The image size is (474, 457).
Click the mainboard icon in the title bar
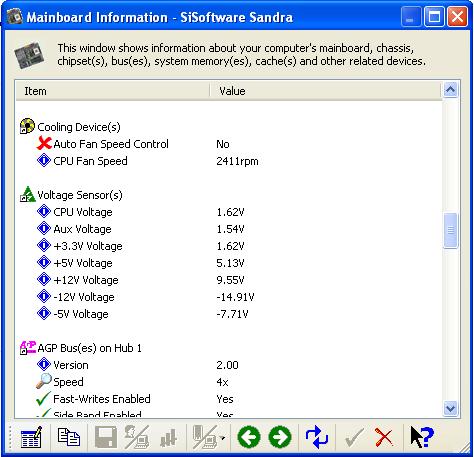click(x=15, y=17)
